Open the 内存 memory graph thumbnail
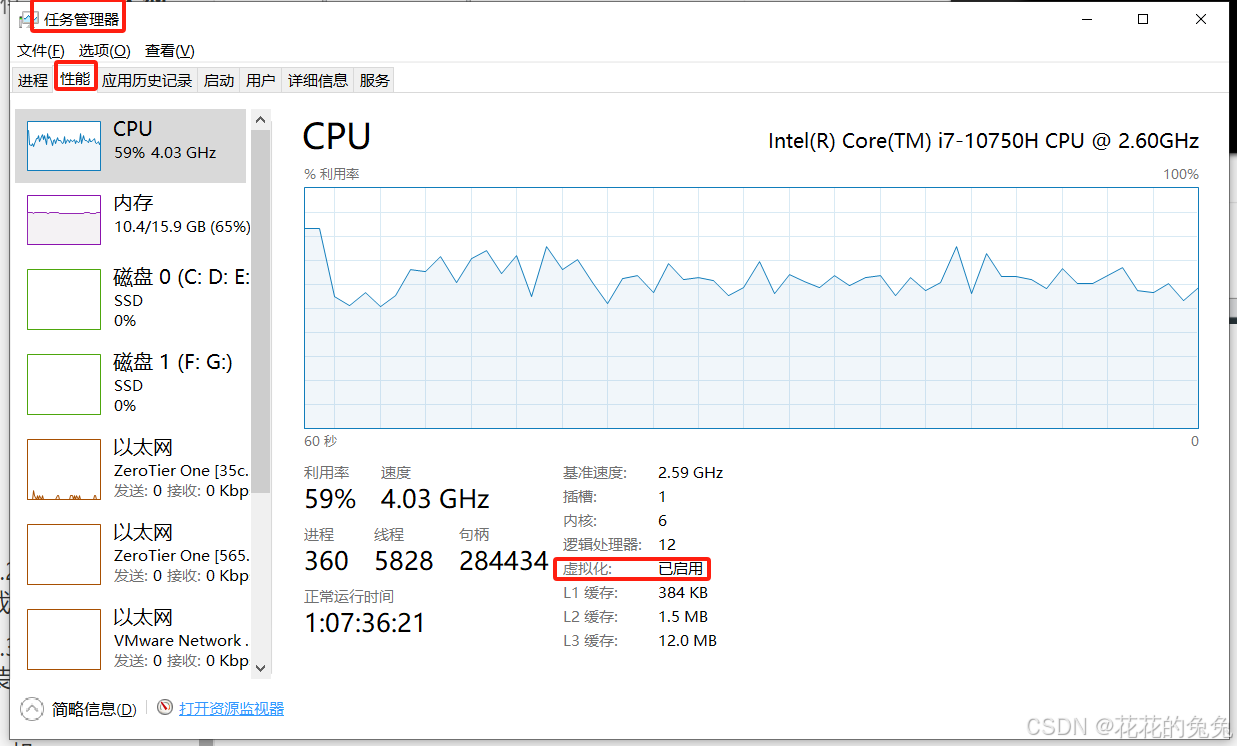This screenshot has height=746, width=1237. point(64,220)
